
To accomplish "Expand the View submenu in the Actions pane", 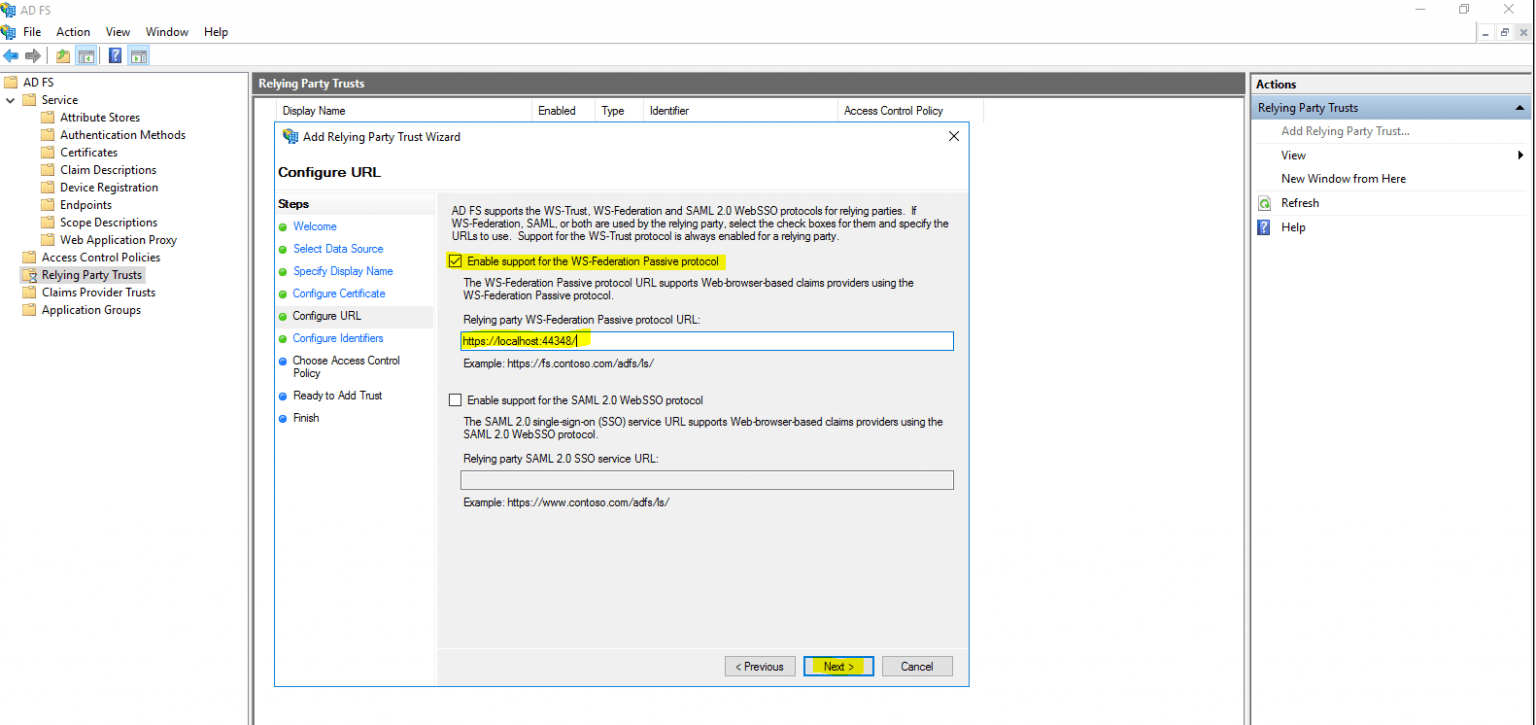I will 1520,155.
